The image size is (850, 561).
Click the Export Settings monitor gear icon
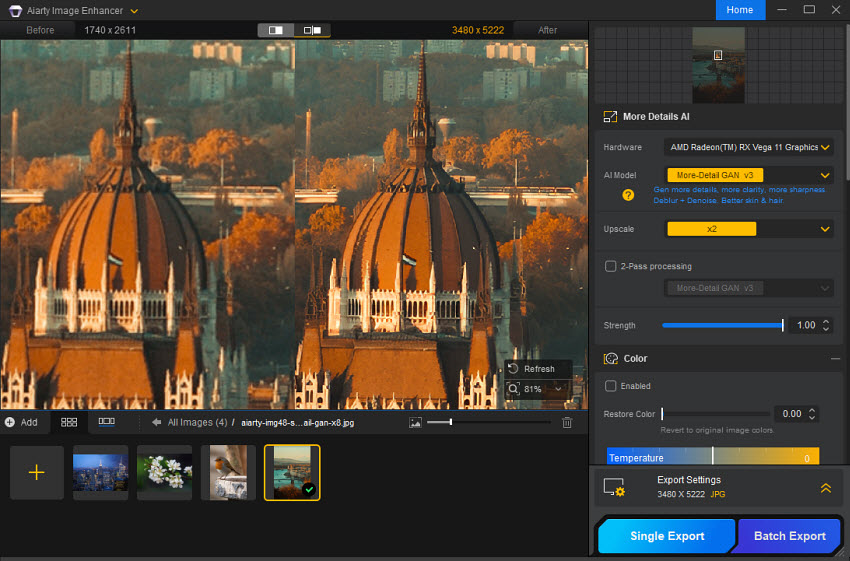pos(614,487)
